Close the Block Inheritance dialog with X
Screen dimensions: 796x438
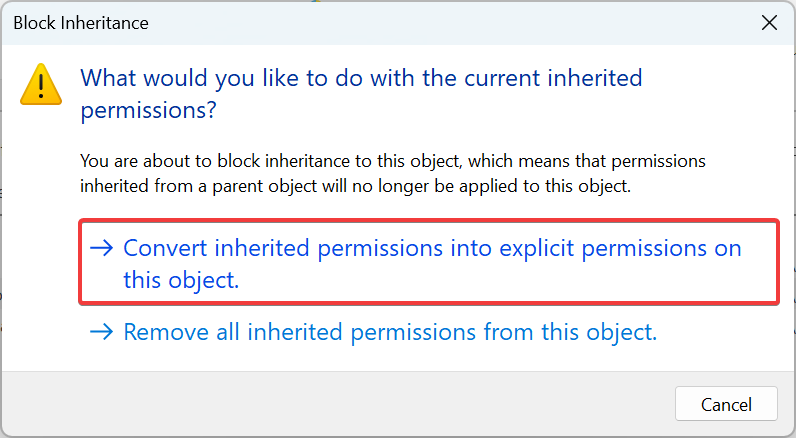pyautogui.click(x=769, y=23)
